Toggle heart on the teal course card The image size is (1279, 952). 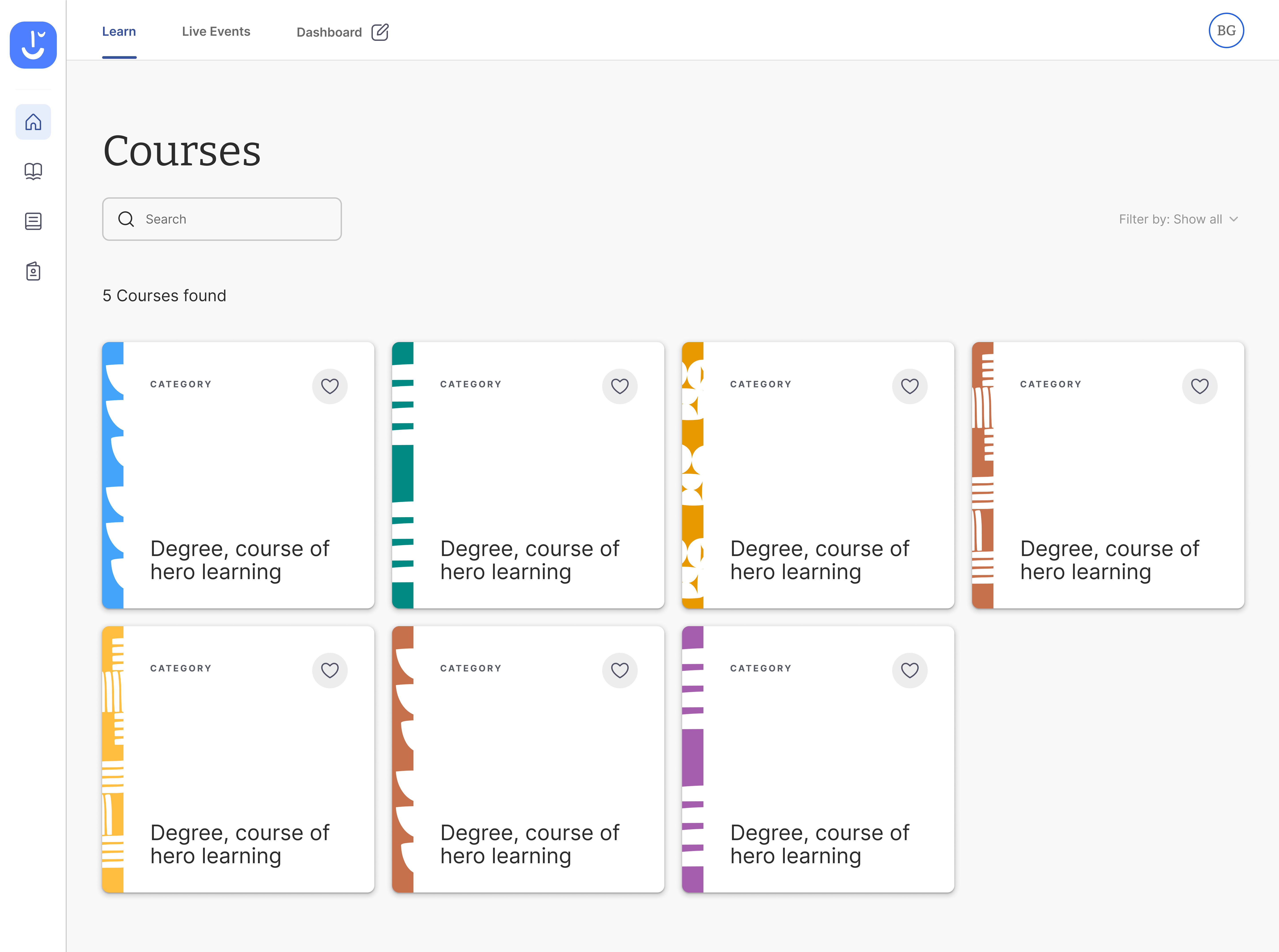pyautogui.click(x=620, y=386)
